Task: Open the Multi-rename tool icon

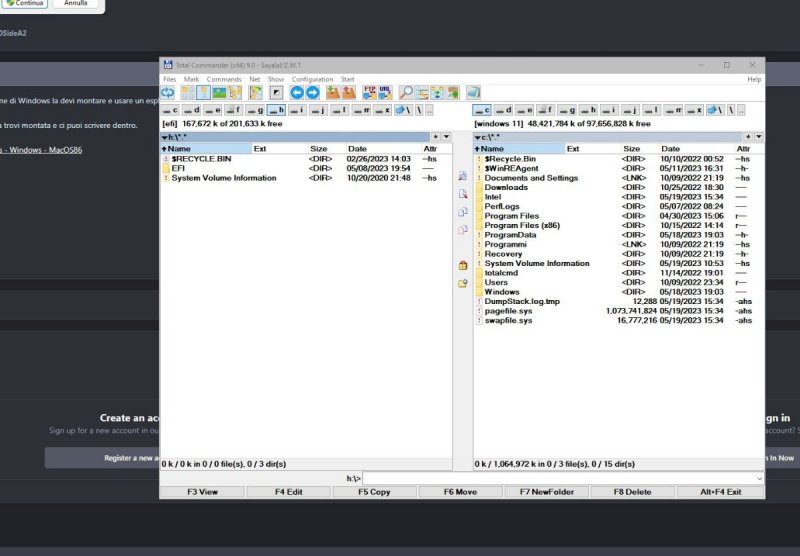Action: tap(421, 93)
